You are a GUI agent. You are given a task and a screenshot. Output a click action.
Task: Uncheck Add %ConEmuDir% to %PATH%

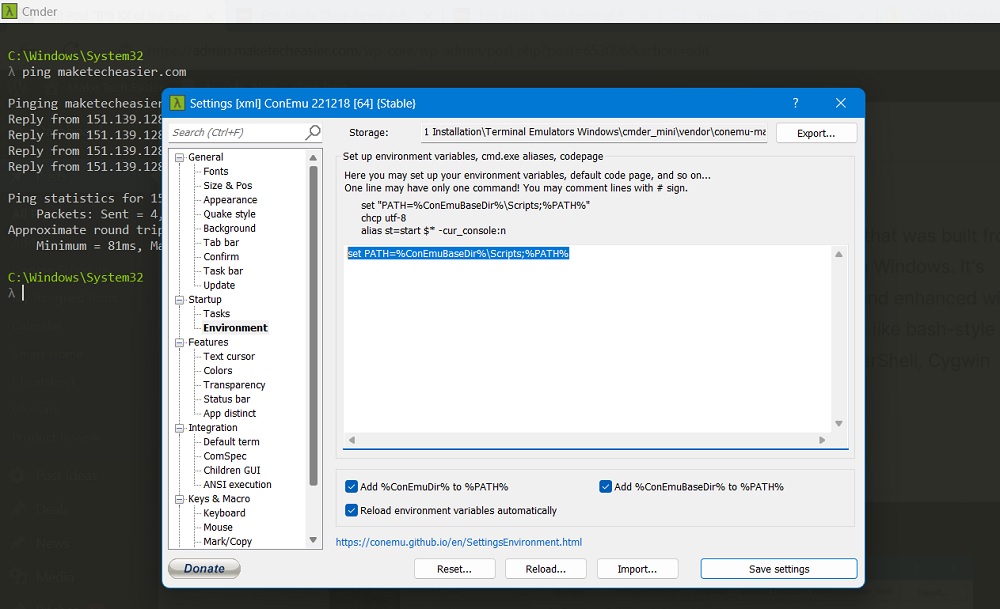(353, 485)
